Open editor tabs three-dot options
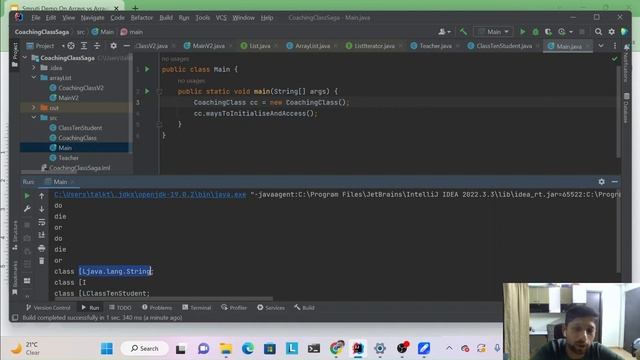 pyautogui.click(x=615, y=46)
